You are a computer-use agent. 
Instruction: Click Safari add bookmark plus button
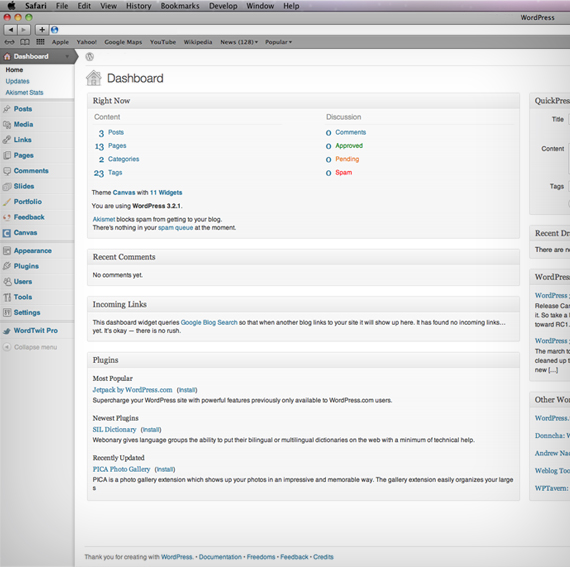point(42,30)
